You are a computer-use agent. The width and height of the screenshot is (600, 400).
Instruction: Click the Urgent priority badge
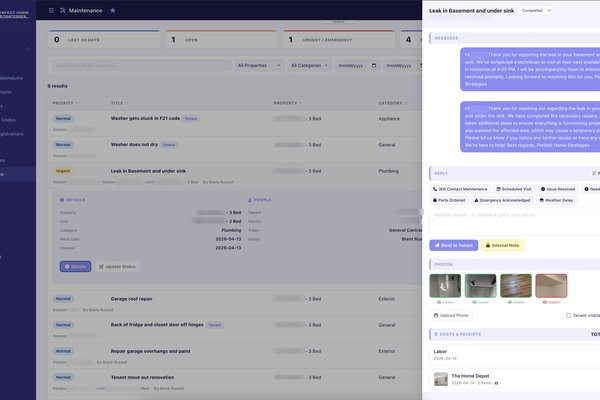click(x=63, y=171)
